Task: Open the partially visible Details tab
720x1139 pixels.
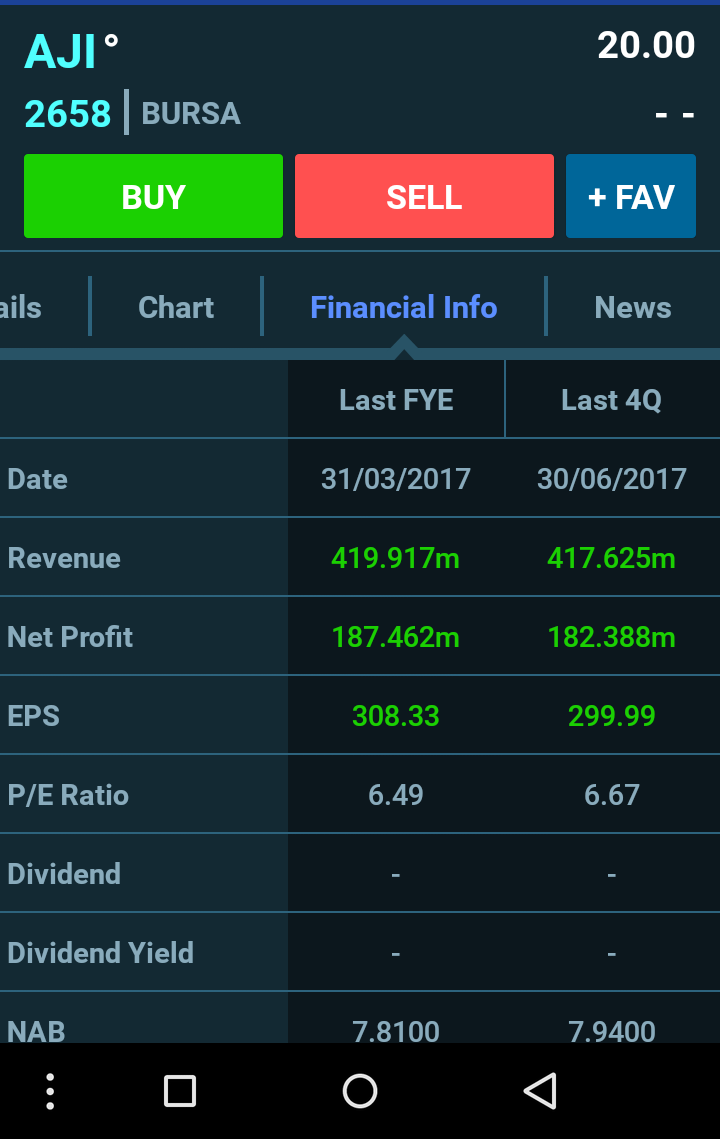Action: coord(20,307)
